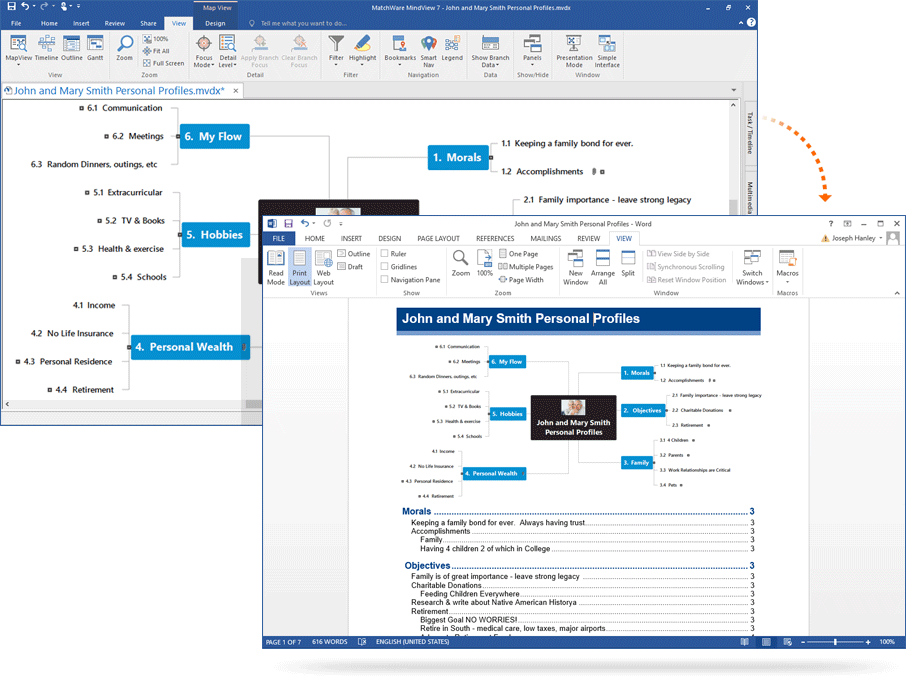Open the Macros dropdown in Word

pos(787,266)
